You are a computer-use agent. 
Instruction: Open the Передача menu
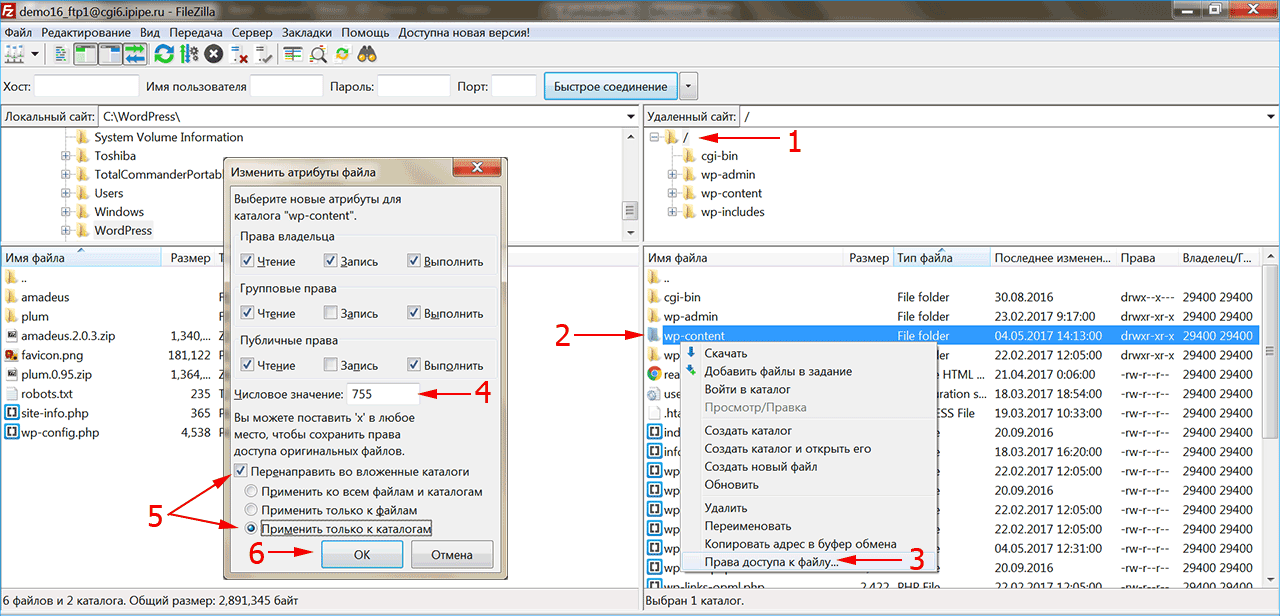pyautogui.click(x=197, y=32)
